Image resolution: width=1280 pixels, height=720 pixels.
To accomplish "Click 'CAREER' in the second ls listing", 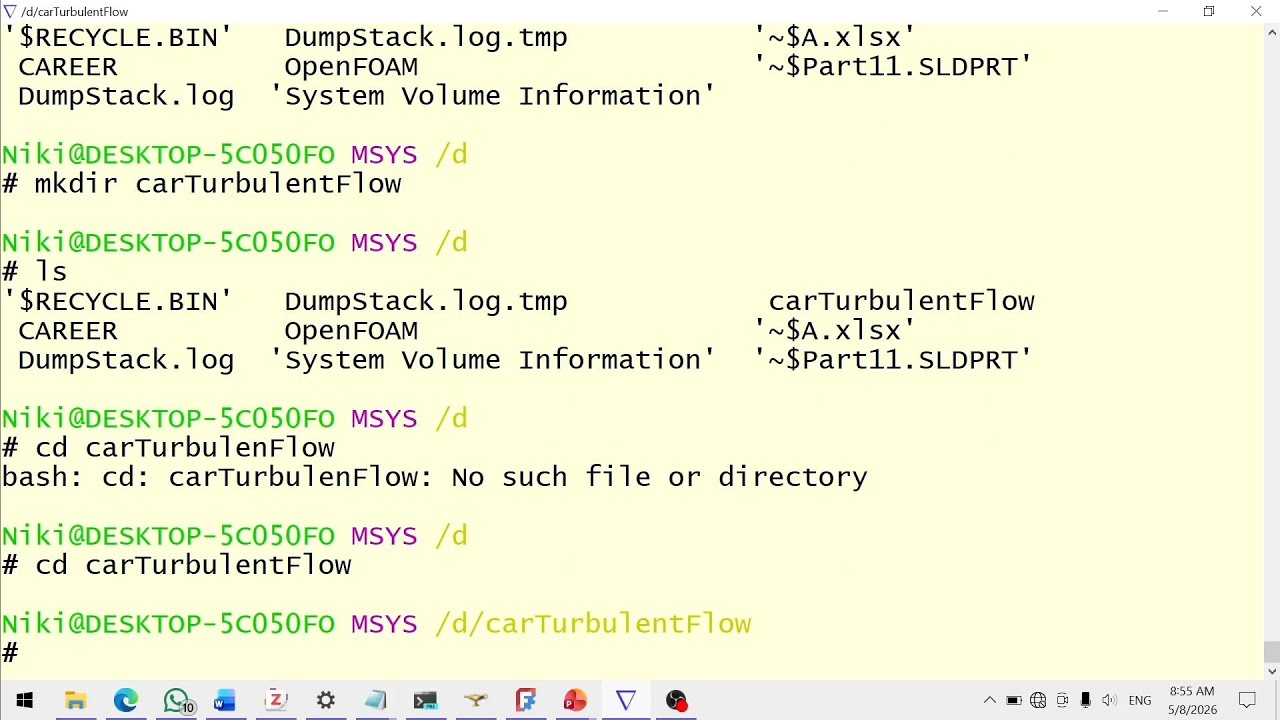I will [x=68, y=330].
